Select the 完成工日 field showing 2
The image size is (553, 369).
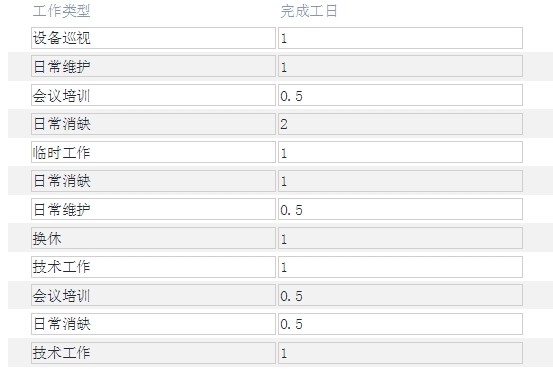tap(400, 124)
